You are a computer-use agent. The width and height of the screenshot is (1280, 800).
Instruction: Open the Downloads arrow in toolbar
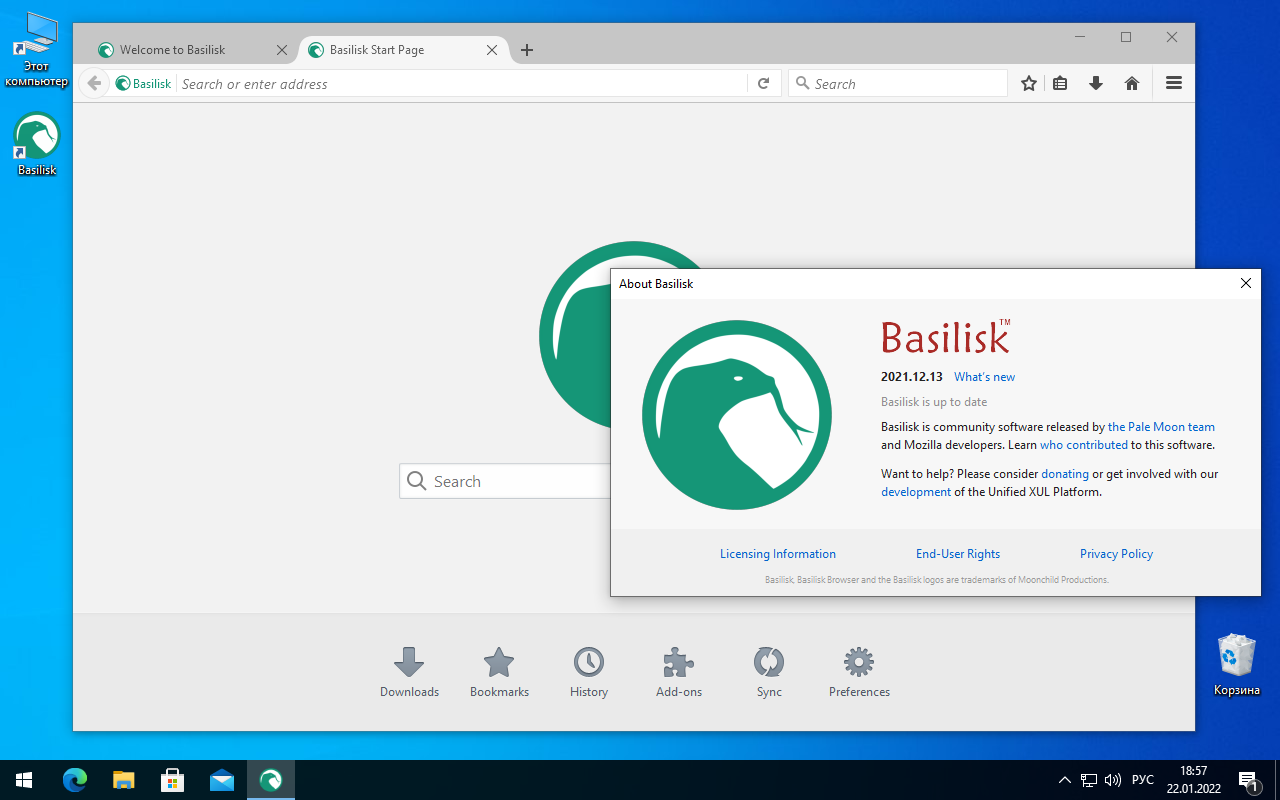pos(1096,84)
